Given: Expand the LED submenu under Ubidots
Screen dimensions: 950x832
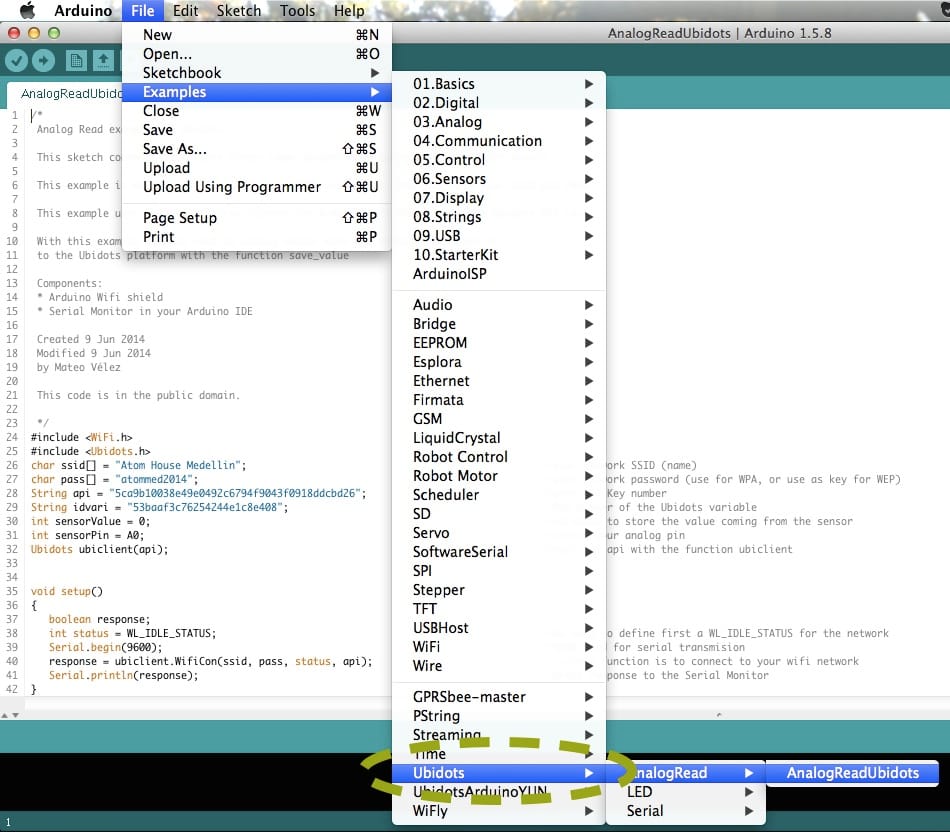Looking at the screenshot, I should tap(686, 791).
